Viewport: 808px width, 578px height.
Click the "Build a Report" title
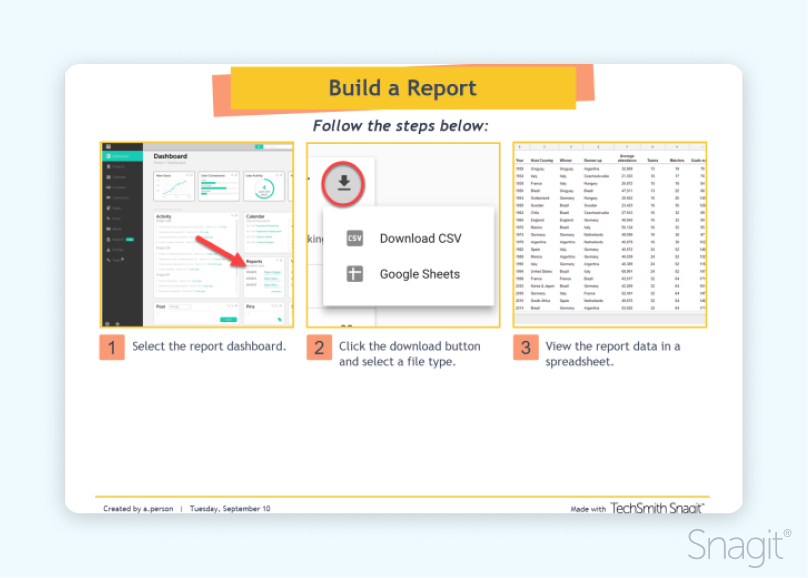(x=402, y=88)
